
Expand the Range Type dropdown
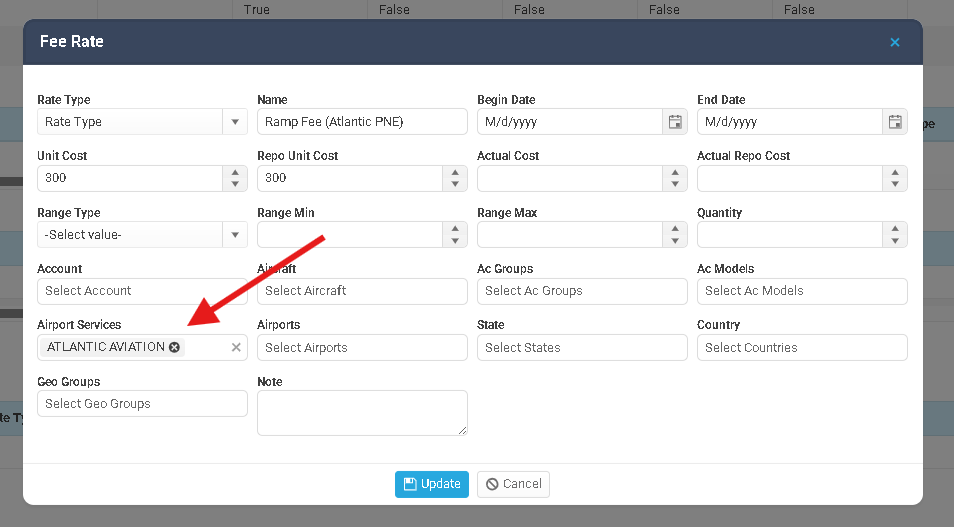click(x=235, y=235)
